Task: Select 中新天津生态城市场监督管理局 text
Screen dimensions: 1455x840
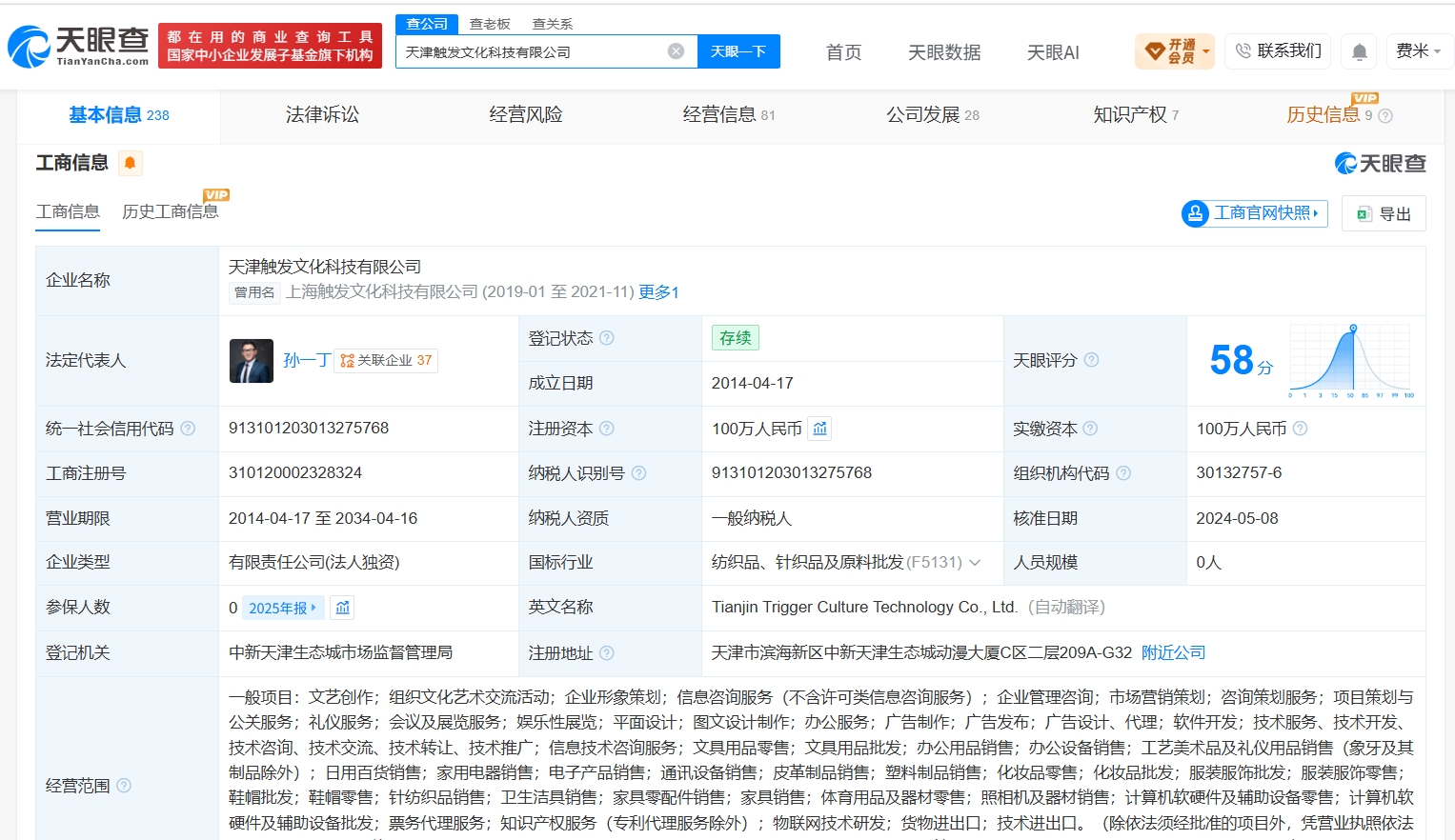Action: [x=340, y=652]
